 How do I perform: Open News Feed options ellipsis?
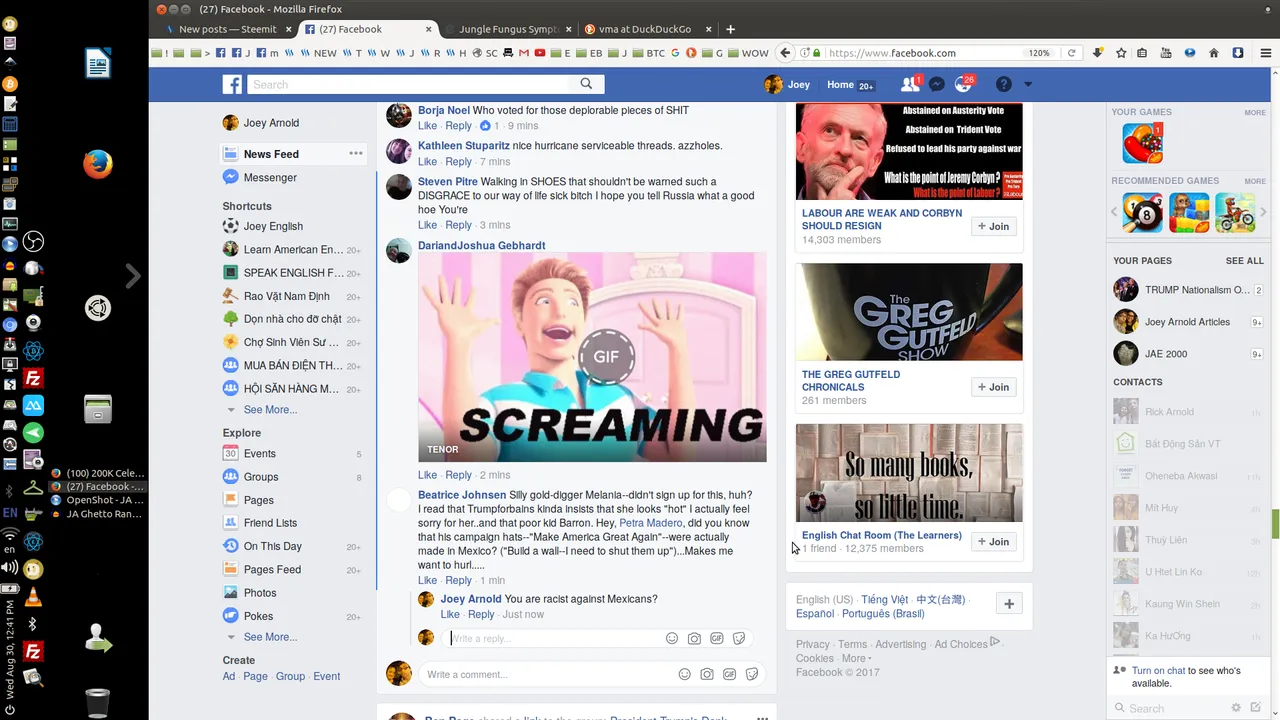(355, 153)
